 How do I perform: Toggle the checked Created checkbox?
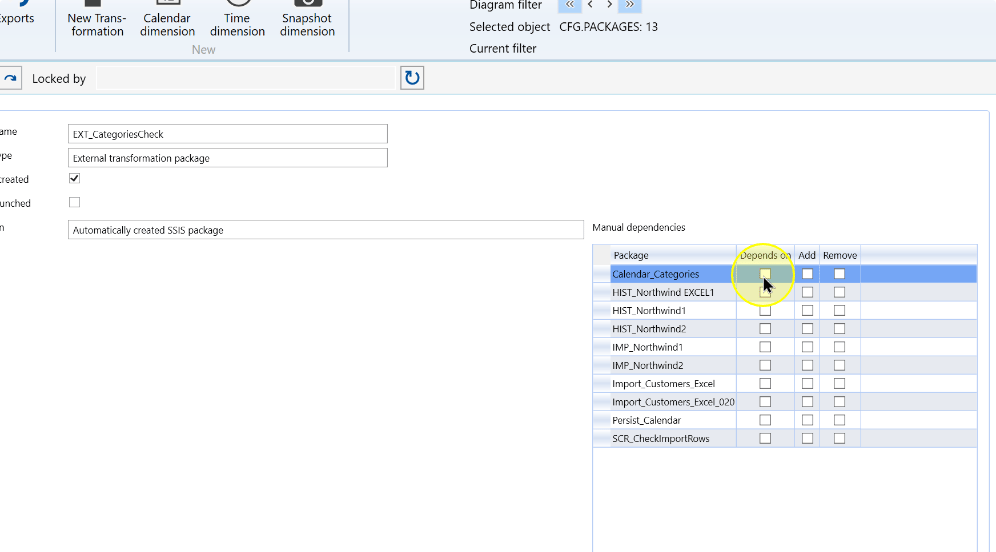(x=74, y=178)
